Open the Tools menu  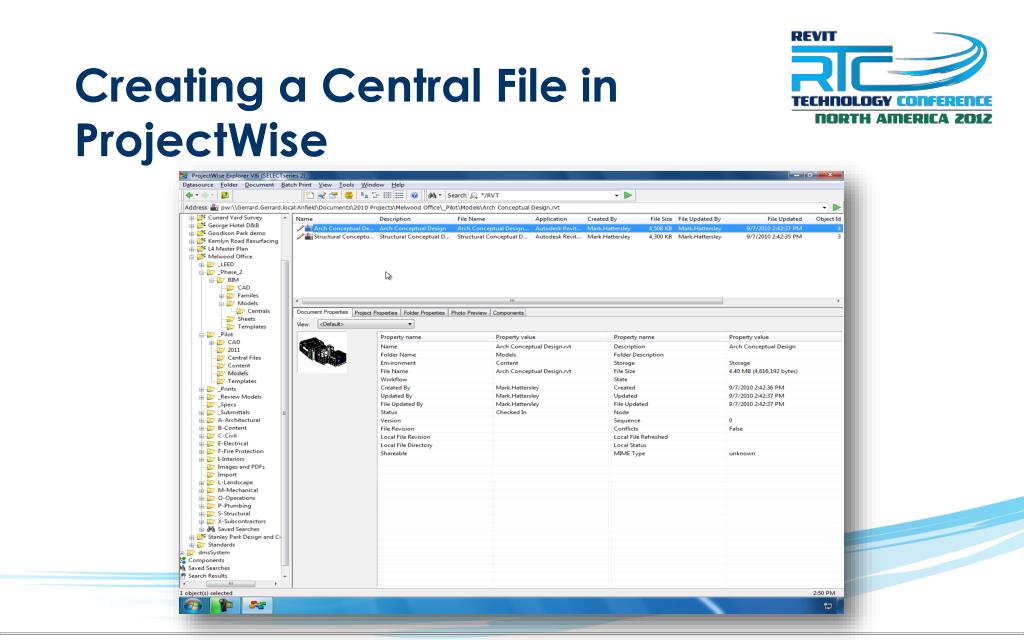click(x=347, y=185)
